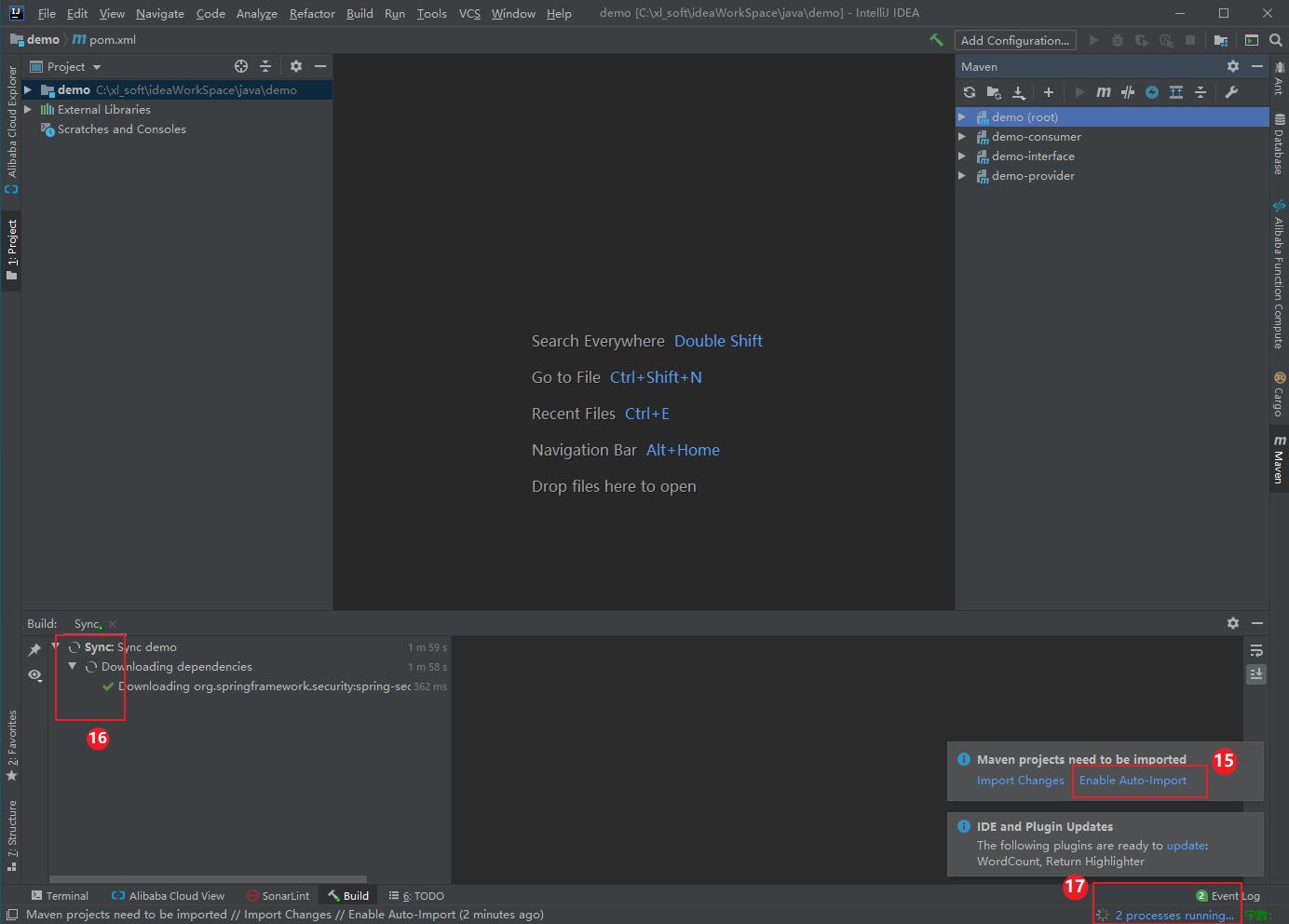
Task: Click the Enable Auto-Import link
Action: pyautogui.click(x=1133, y=781)
